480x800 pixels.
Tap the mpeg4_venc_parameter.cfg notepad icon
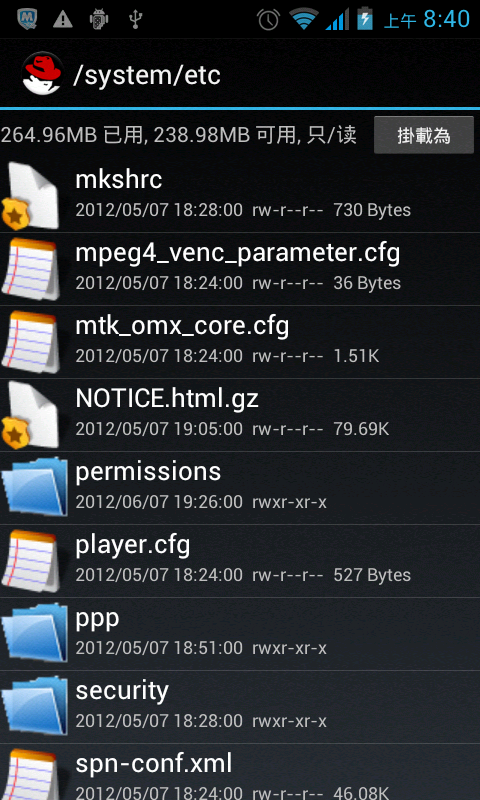31,269
